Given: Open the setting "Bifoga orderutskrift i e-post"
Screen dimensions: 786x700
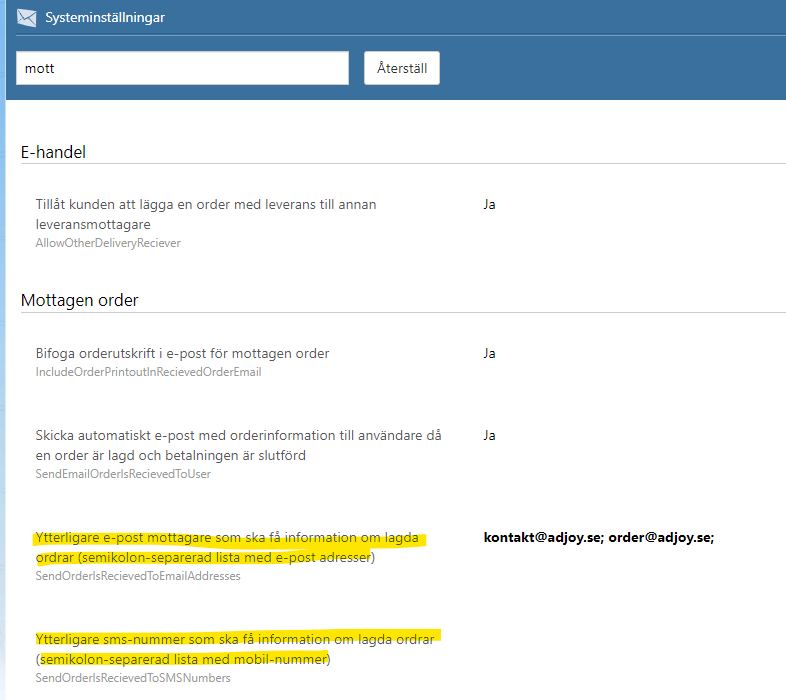Looking at the screenshot, I should (x=182, y=354).
